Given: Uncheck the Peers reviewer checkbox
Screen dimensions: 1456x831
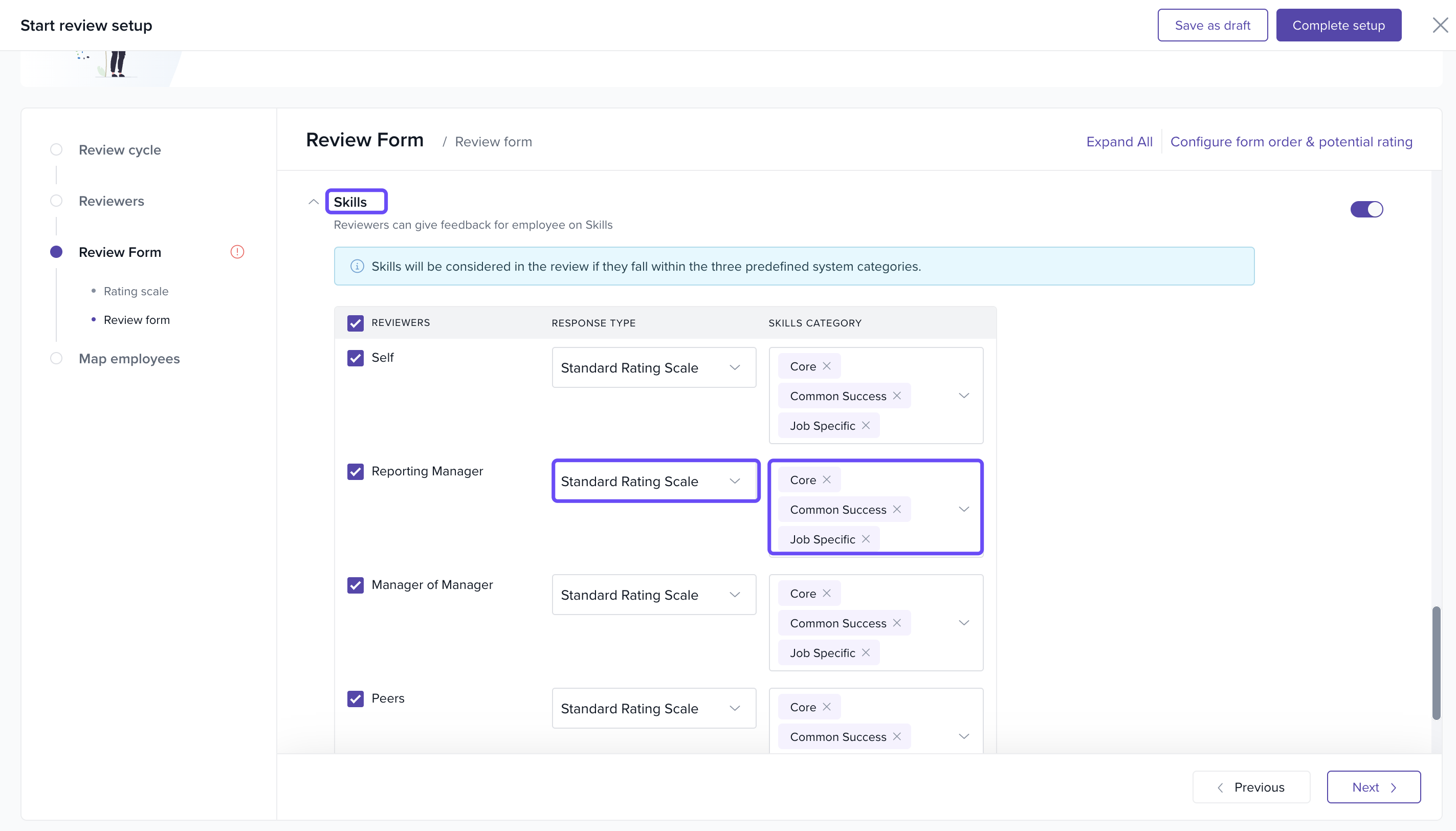Looking at the screenshot, I should point(356,698).
